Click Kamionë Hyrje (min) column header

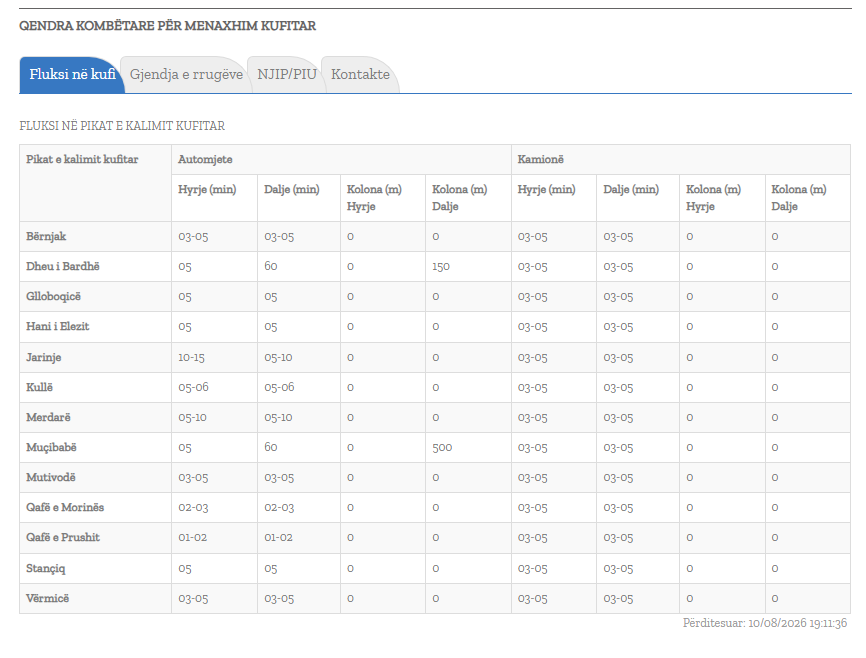tap(546, 189)
